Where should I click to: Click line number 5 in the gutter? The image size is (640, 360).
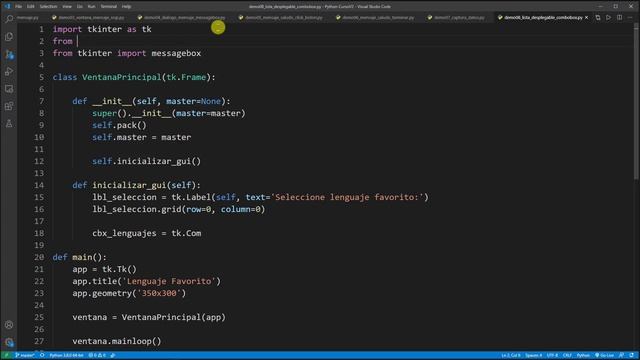click(41, 77)
